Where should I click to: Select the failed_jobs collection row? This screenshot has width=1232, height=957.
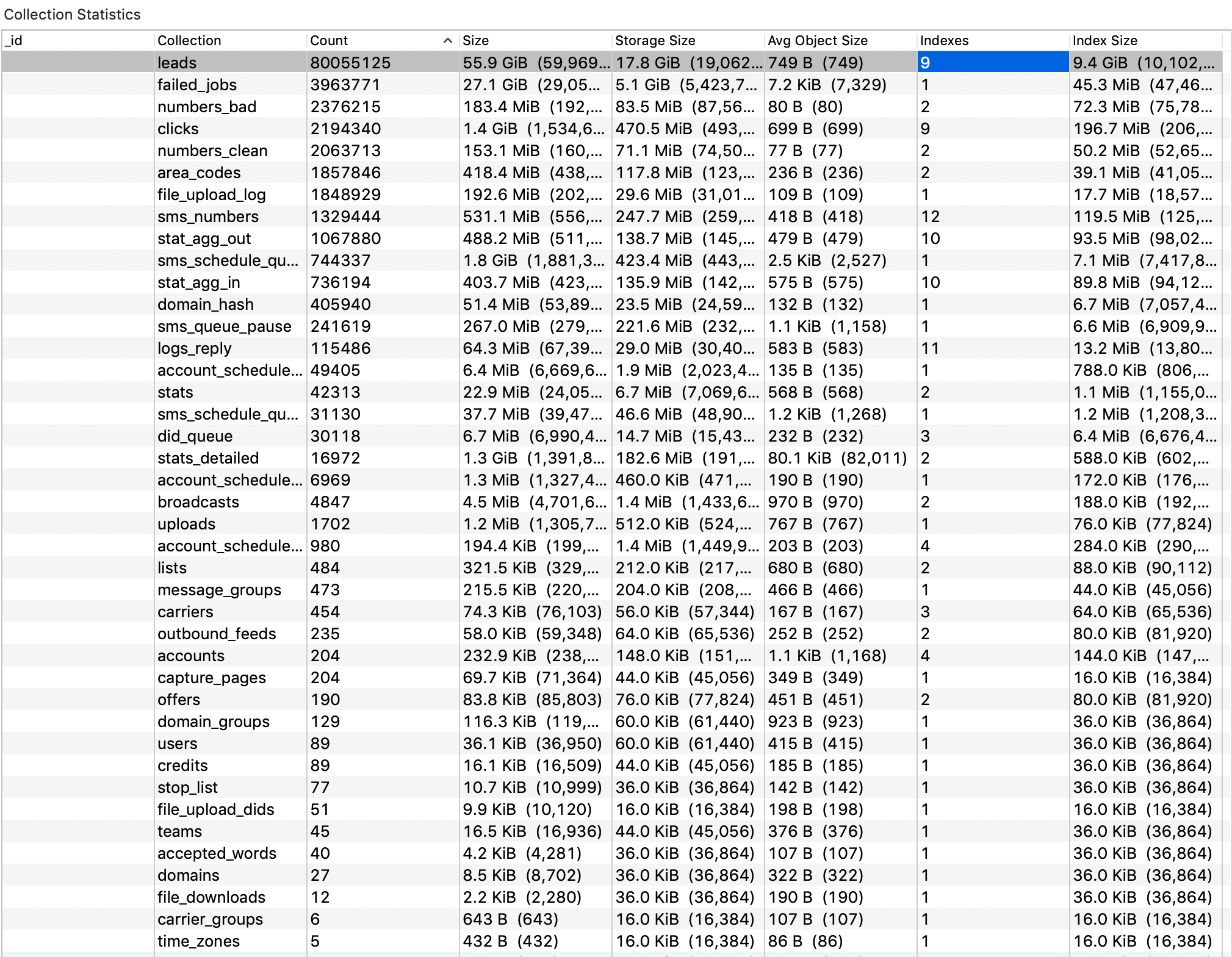click(196, 85)
